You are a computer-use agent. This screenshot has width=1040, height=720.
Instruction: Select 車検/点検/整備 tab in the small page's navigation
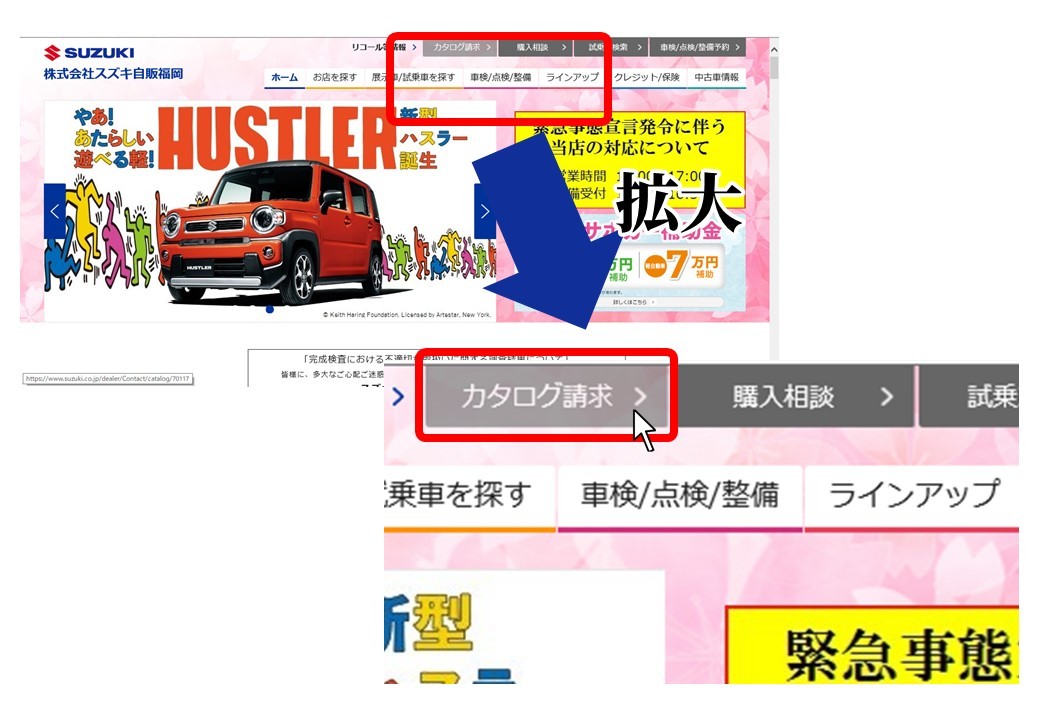tap(501, 78)
